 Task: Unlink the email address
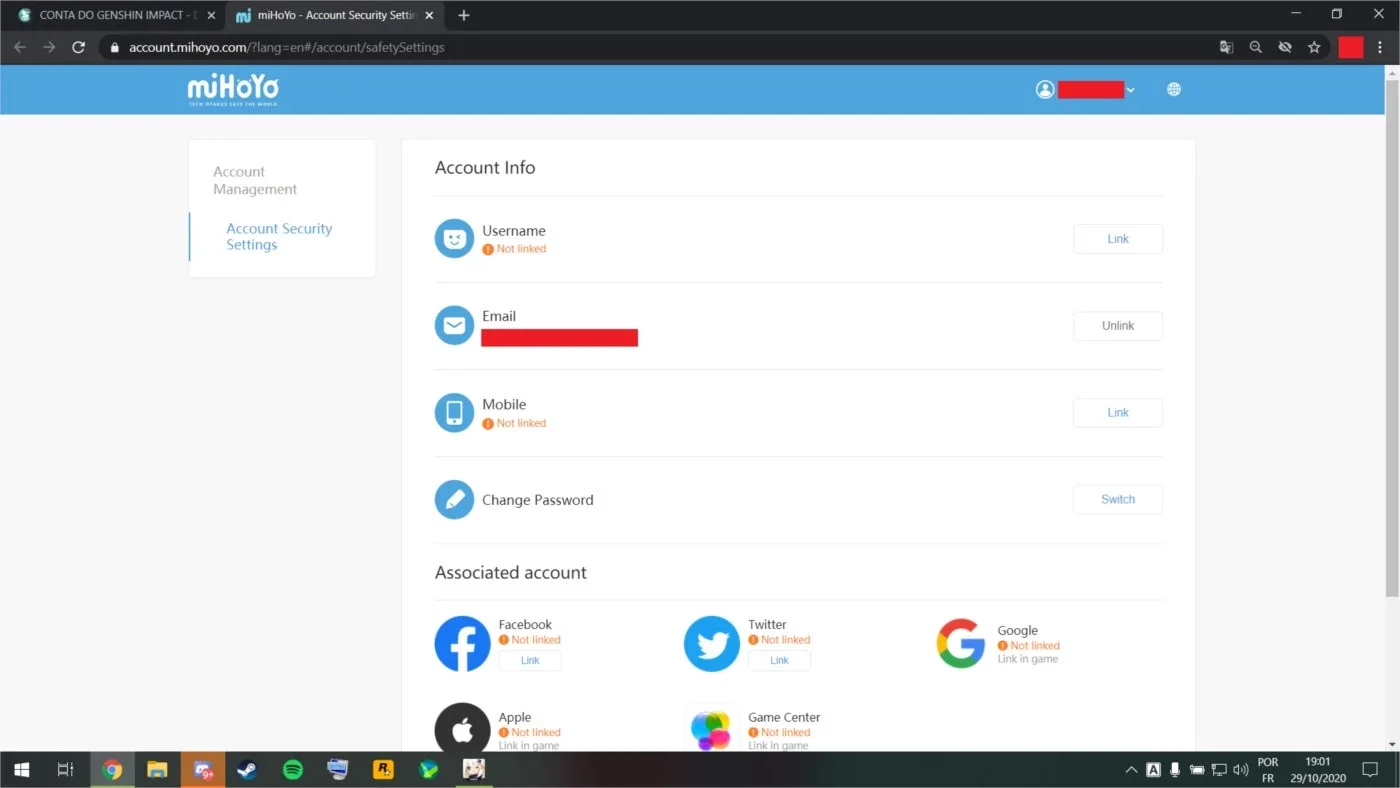1118,326
